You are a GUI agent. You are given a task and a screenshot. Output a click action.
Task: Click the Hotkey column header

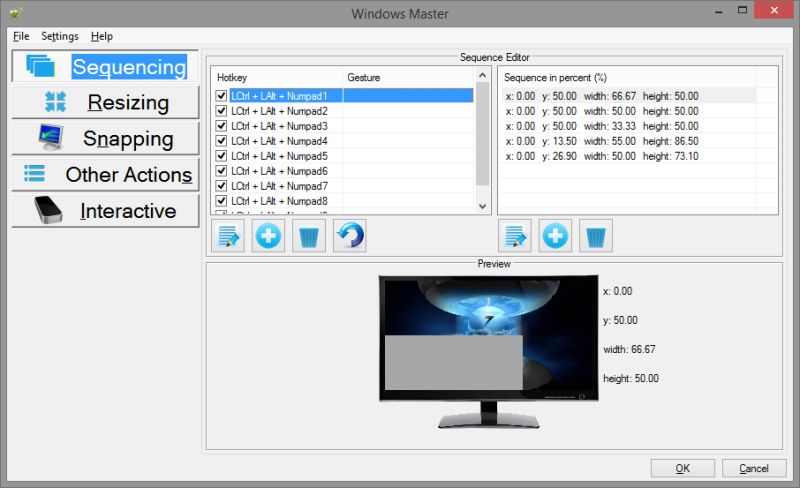point(277,77)
